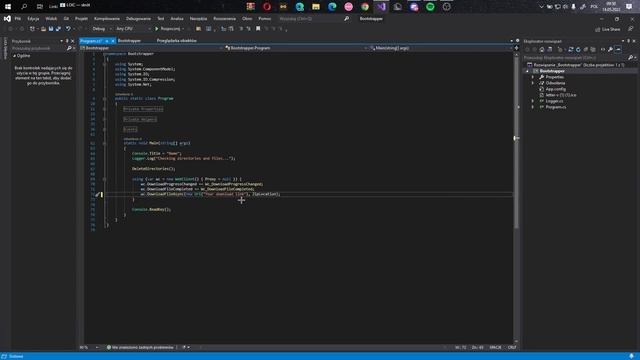Open the Okno menu
Viewport: 640px width, 360px height.
[x=247, y=19]
